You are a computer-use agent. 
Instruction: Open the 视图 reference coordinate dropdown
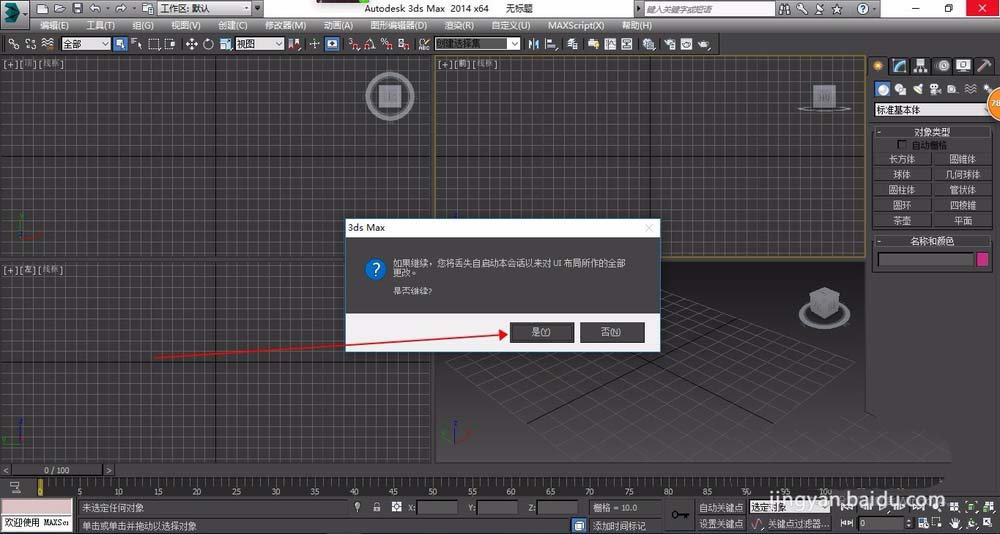click(x=260, y=44)
